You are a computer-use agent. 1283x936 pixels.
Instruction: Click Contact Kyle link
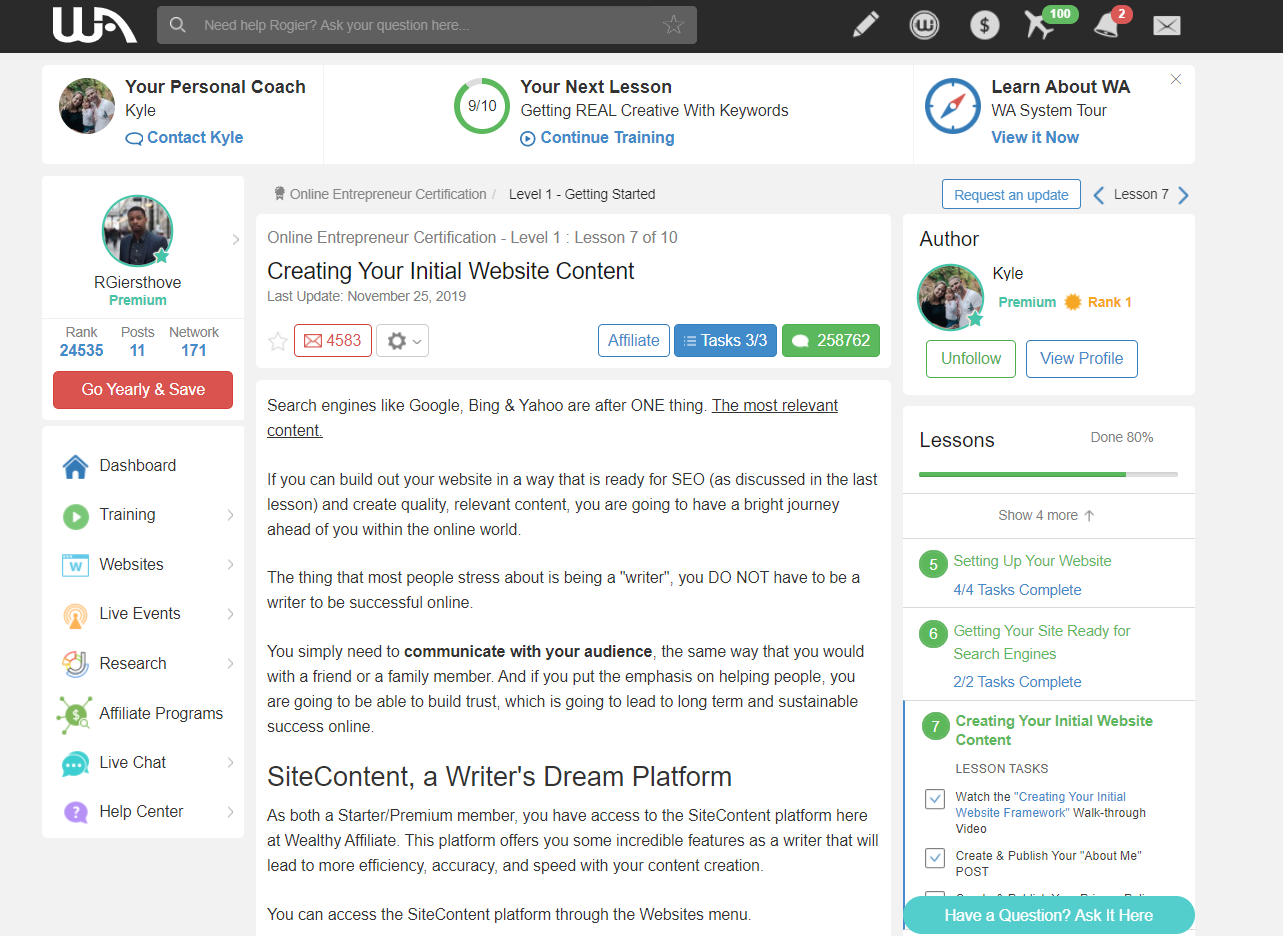184,138
